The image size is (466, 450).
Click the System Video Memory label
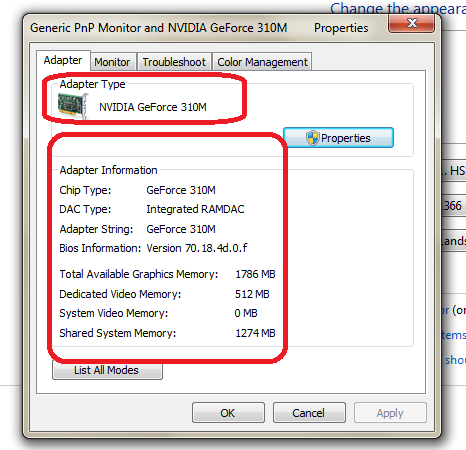(x=114, y=313)
